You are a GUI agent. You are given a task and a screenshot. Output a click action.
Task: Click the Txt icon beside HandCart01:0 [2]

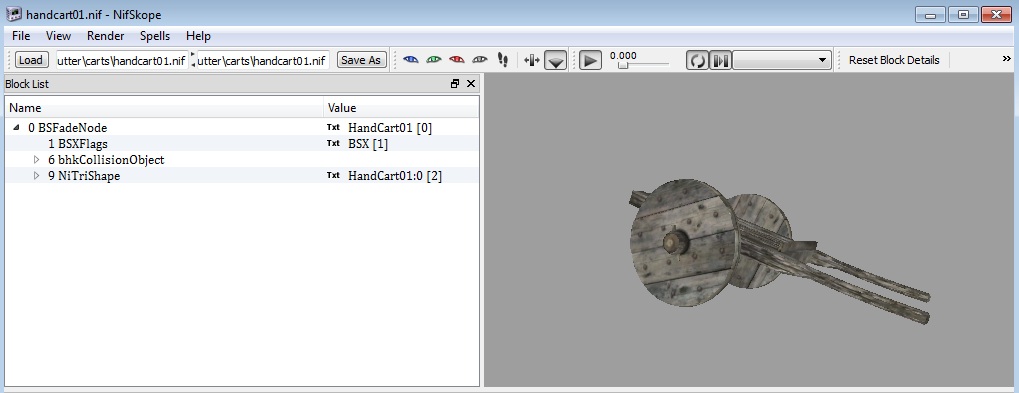[x=333, y=175]
